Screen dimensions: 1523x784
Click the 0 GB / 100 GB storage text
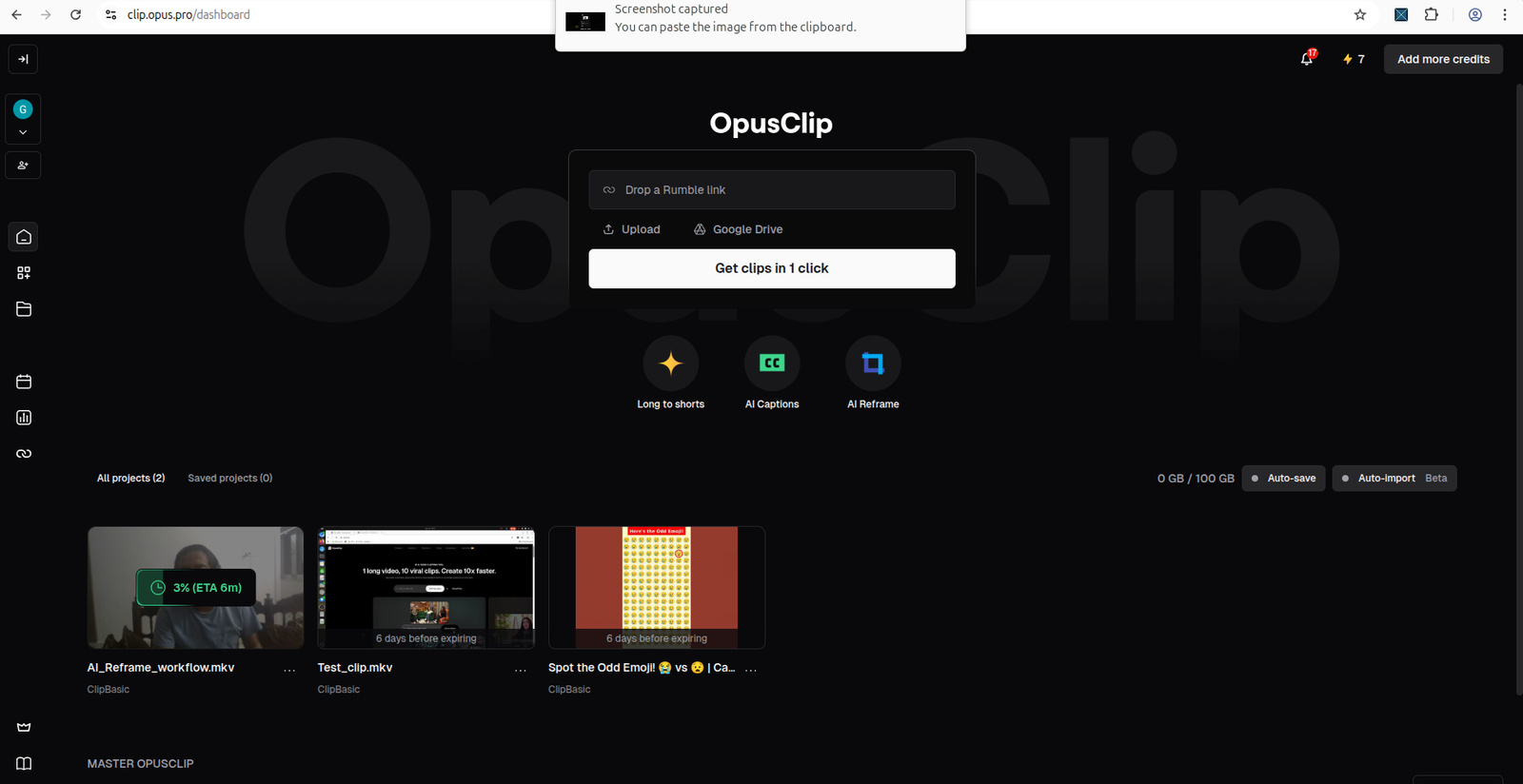(1196, 479)
